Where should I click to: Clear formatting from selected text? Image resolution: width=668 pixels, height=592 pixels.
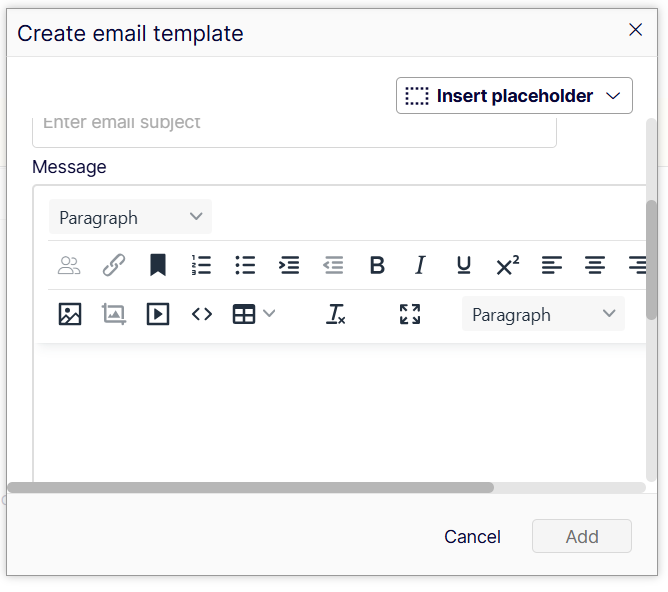point(336,314)
